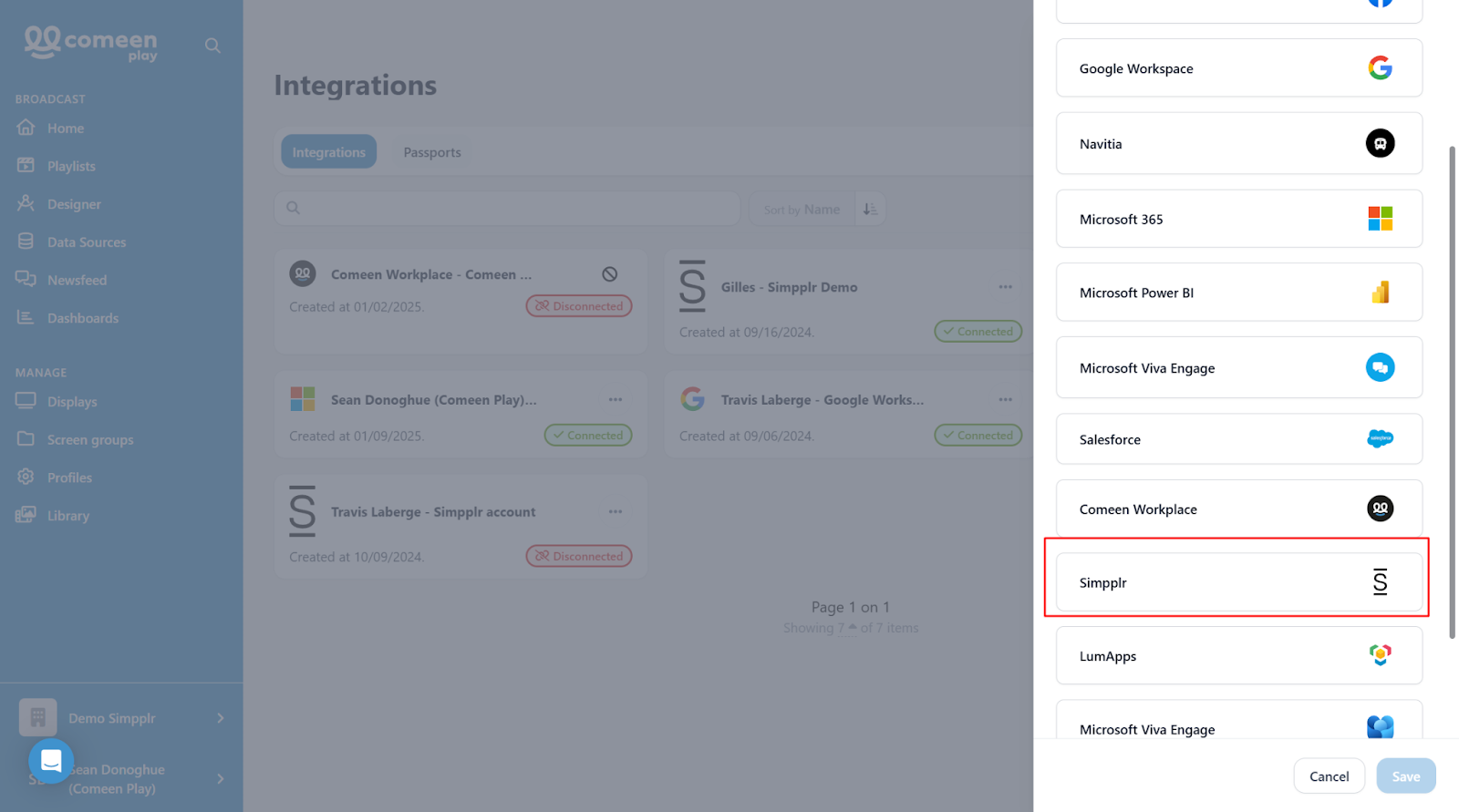1459x812 pixels.
Task: Click the 'Page 1 on 1' text
Action: coord(850,607)
